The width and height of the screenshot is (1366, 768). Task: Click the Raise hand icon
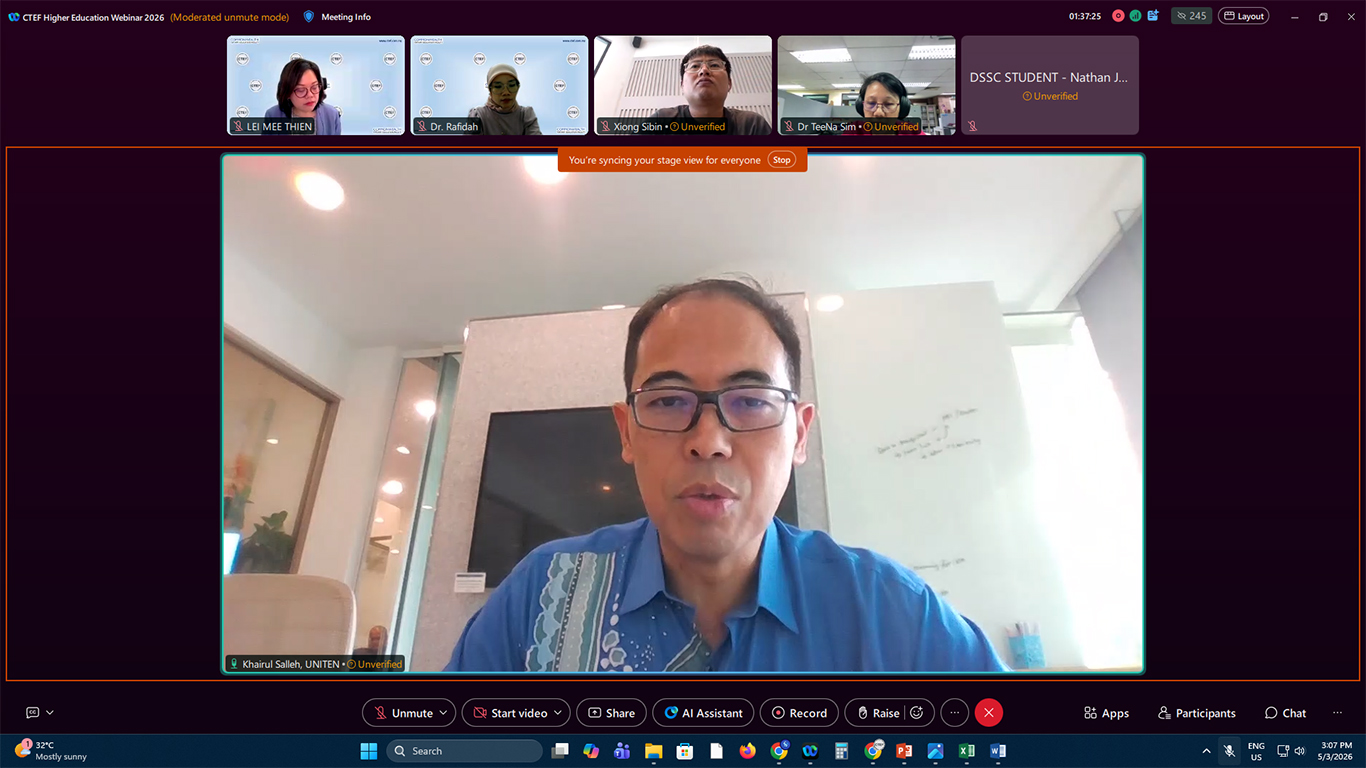(880, 712)
